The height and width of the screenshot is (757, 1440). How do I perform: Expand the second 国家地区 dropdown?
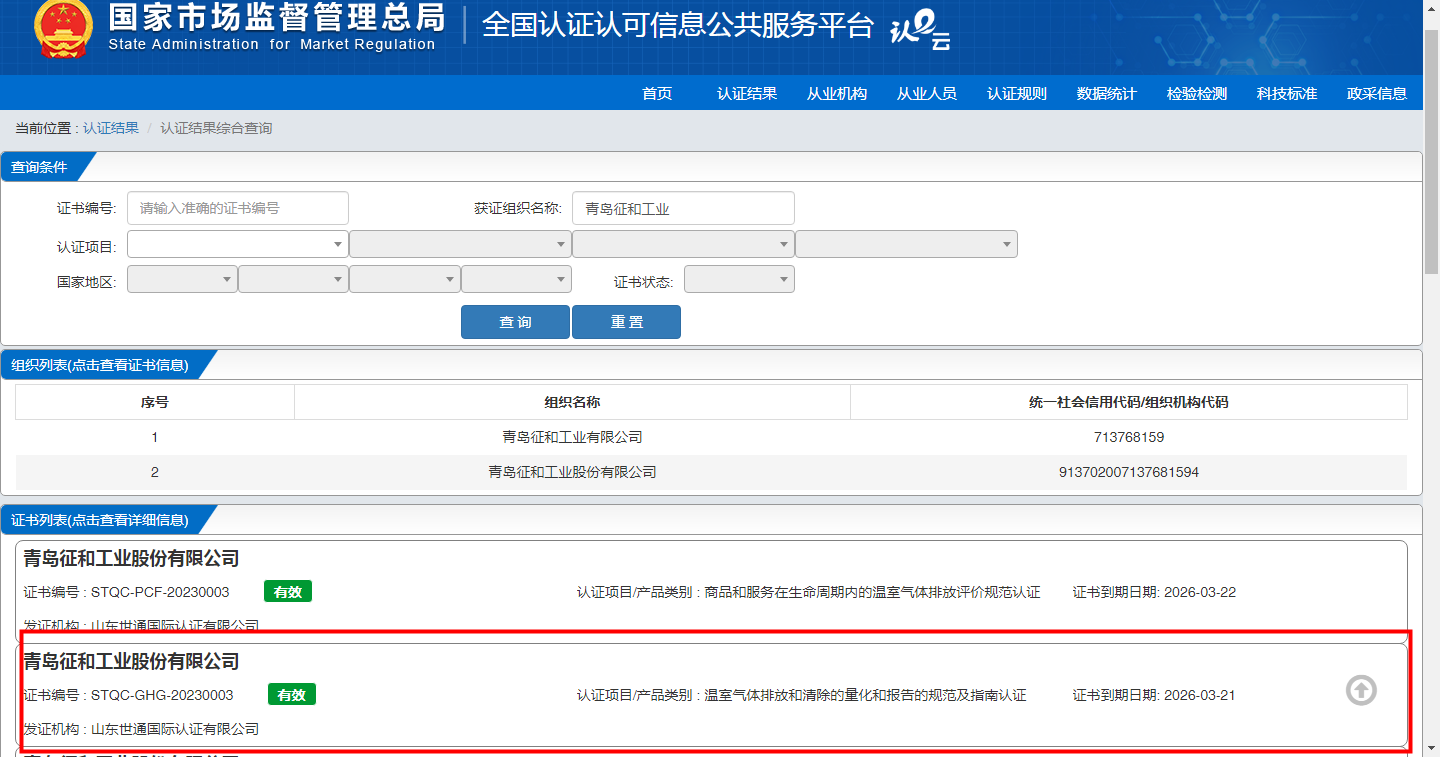point(293,279)
